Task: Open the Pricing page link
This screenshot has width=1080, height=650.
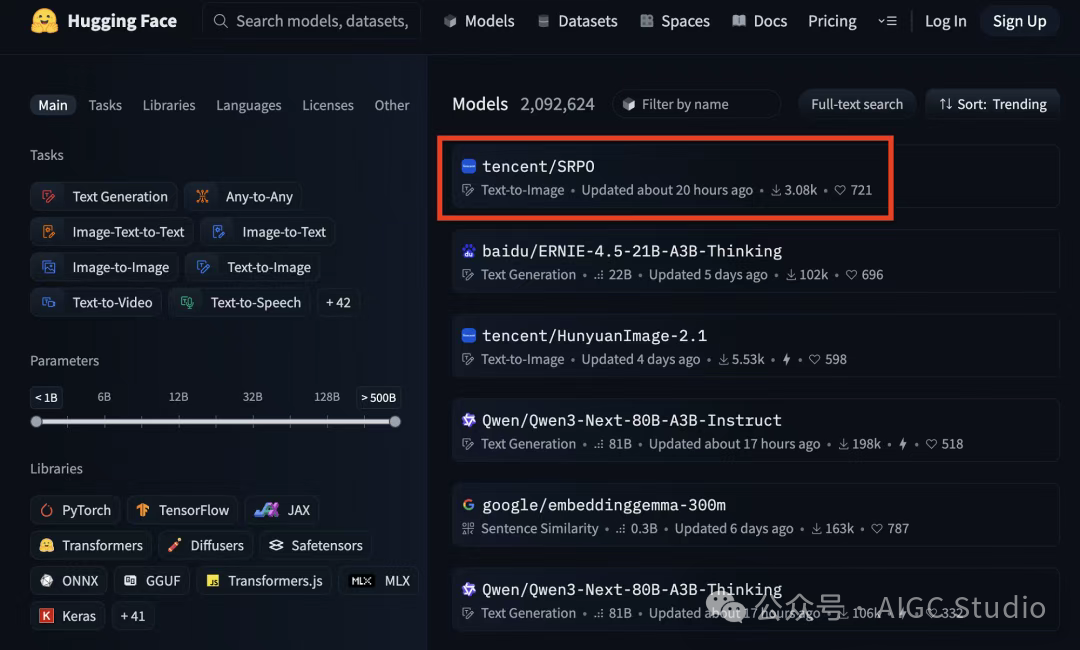Action: click(x=832, y=21)
